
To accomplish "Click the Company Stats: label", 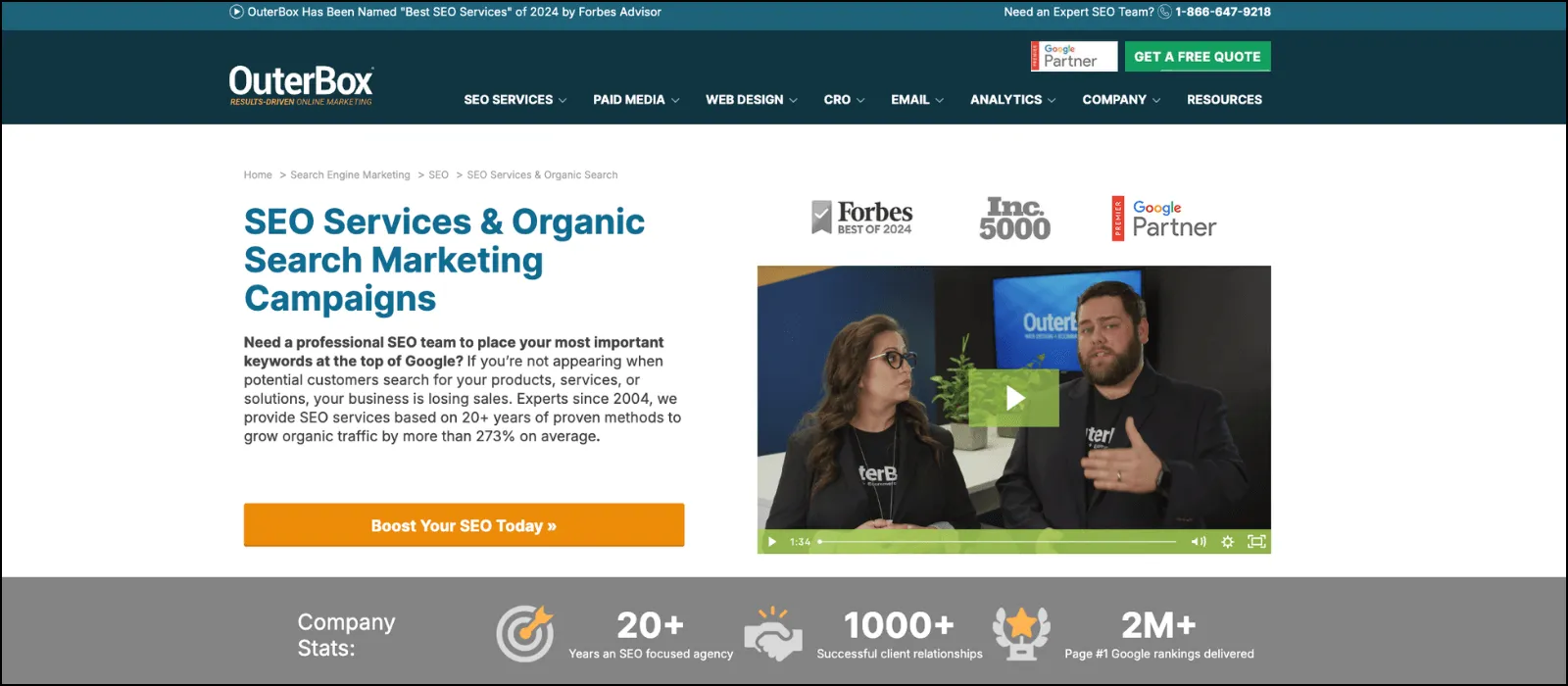I will (346, 635).
